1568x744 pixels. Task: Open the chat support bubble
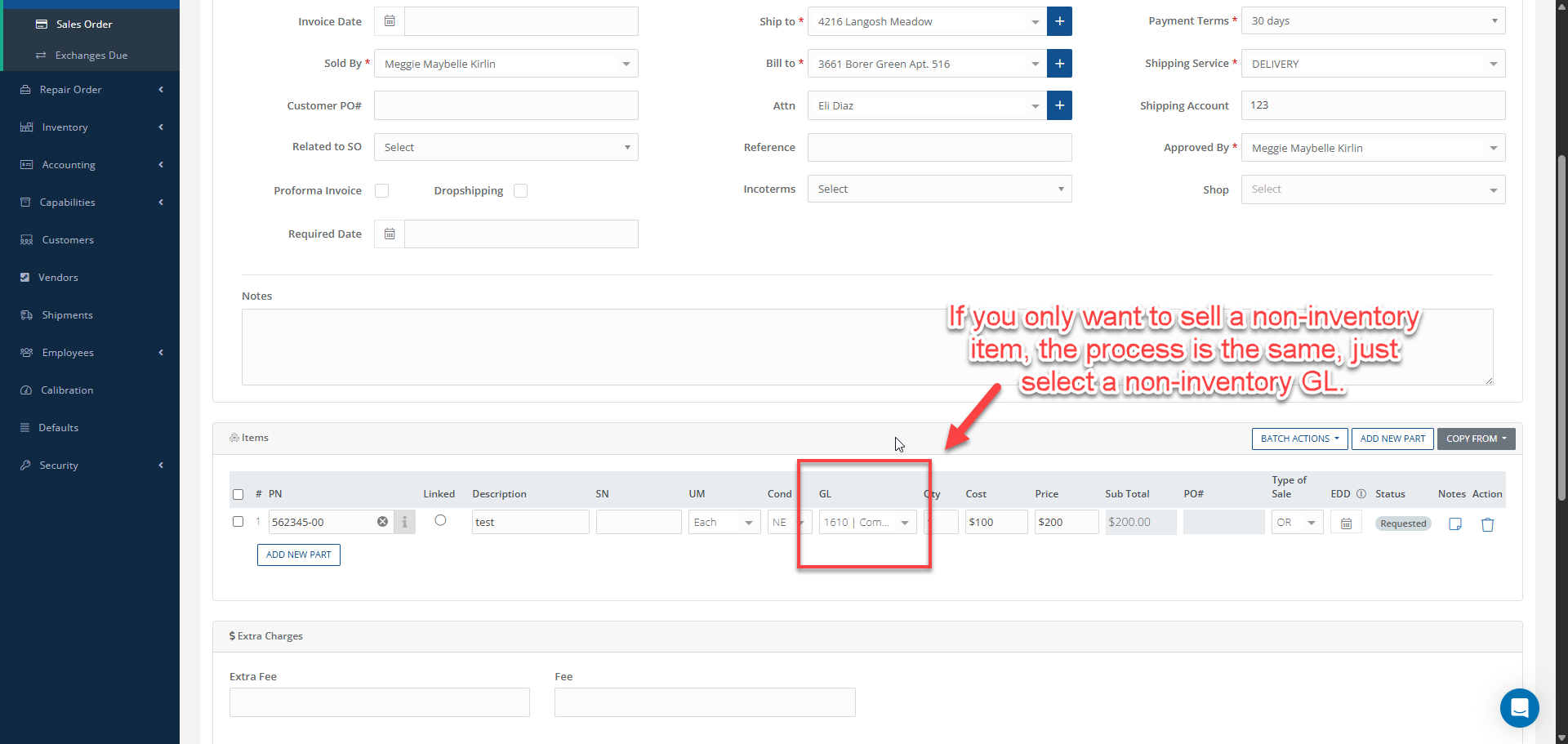pyautogui.click(x=1519, y=708)
